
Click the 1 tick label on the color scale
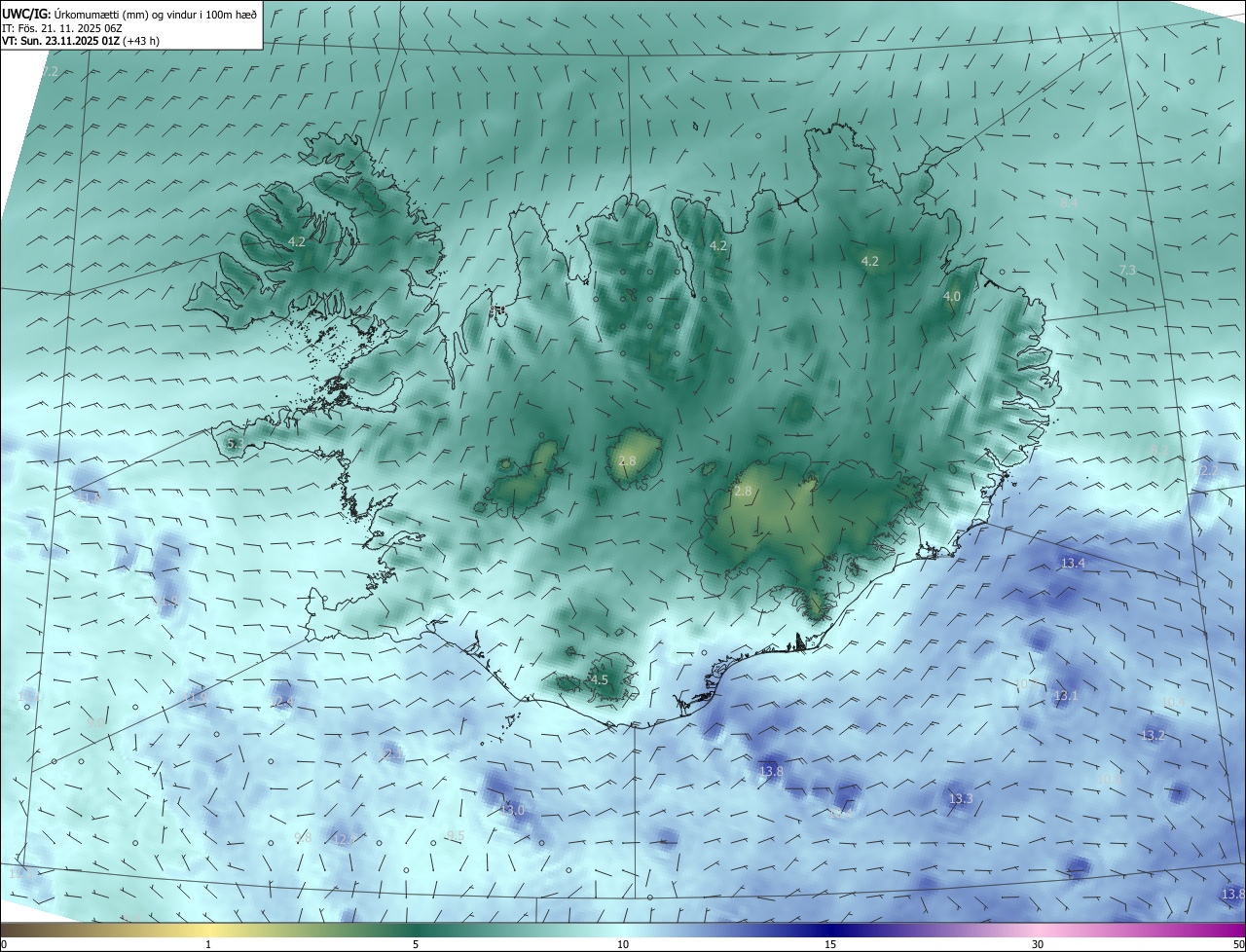point(208,944)
